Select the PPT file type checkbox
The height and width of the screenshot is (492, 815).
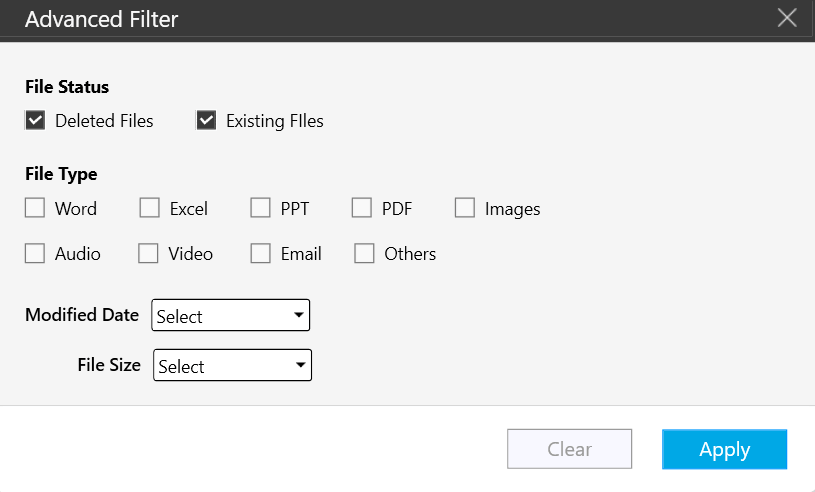tap(260, 208)
